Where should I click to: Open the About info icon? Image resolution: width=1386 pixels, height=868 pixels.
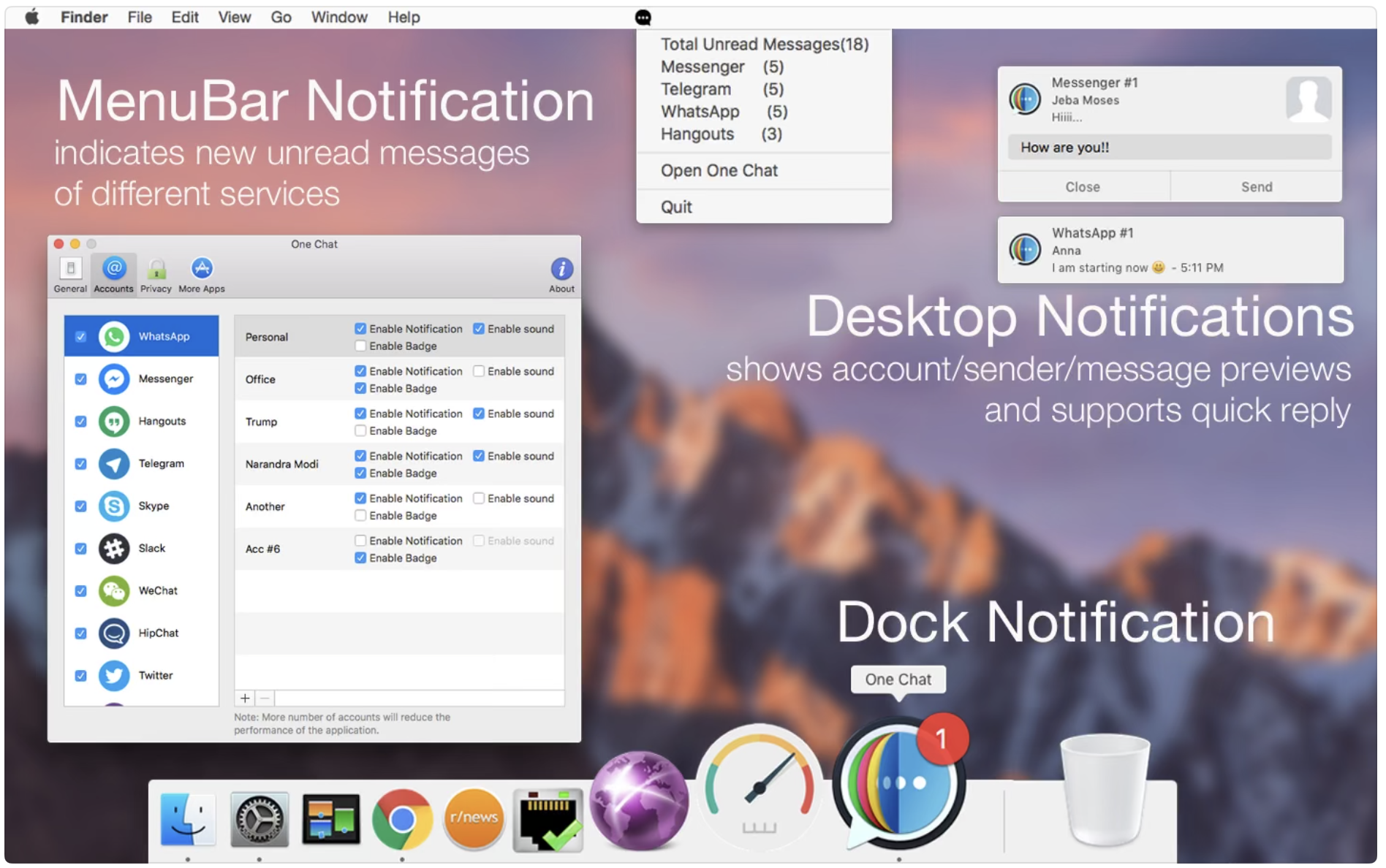(x=561, y=275)
